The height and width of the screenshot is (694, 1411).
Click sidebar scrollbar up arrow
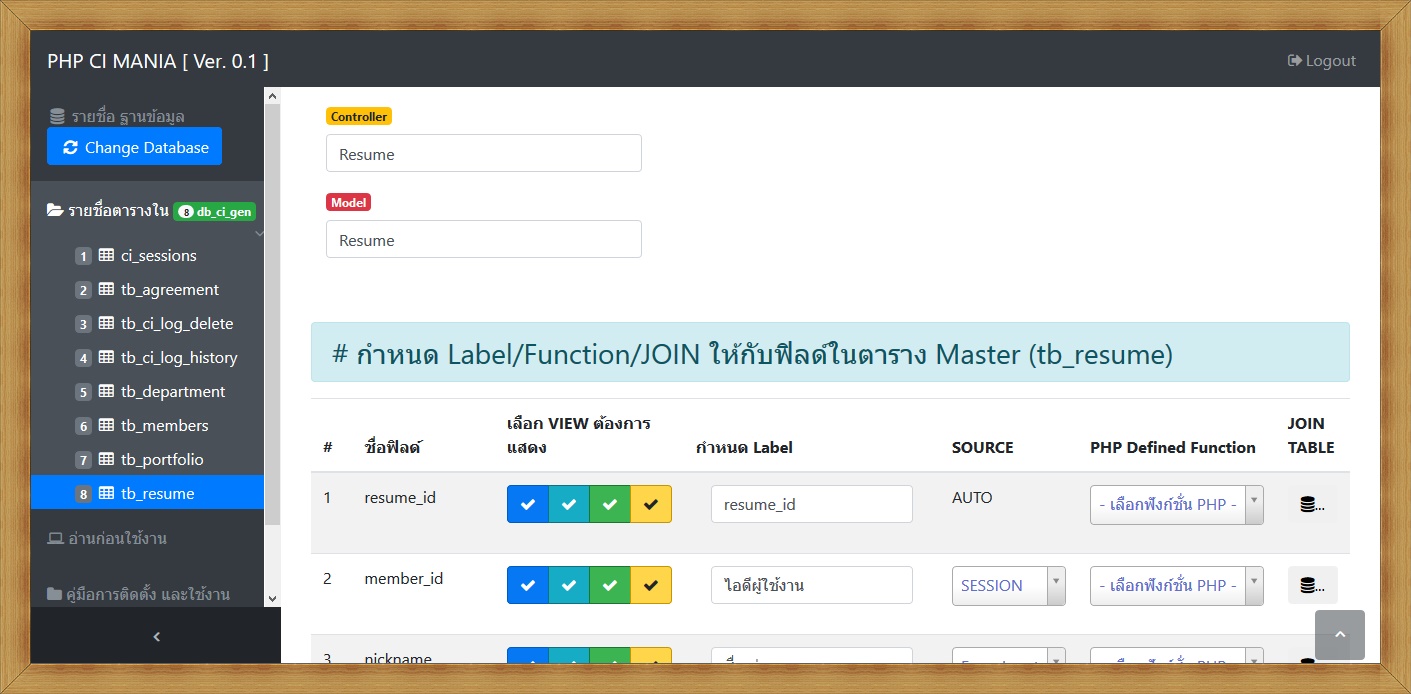pos(272,96)
